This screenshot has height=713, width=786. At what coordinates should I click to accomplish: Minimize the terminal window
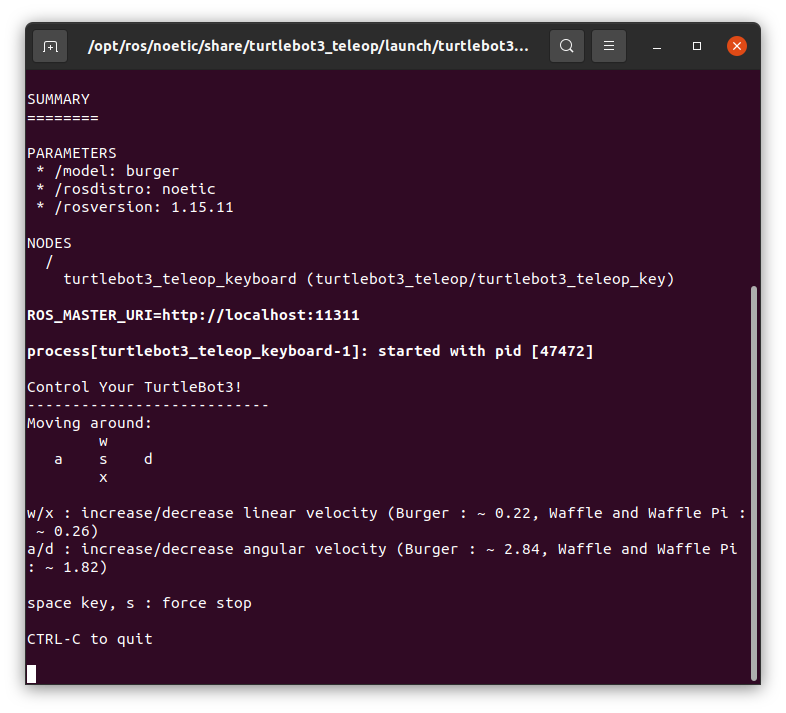click(x=657, y=46)
